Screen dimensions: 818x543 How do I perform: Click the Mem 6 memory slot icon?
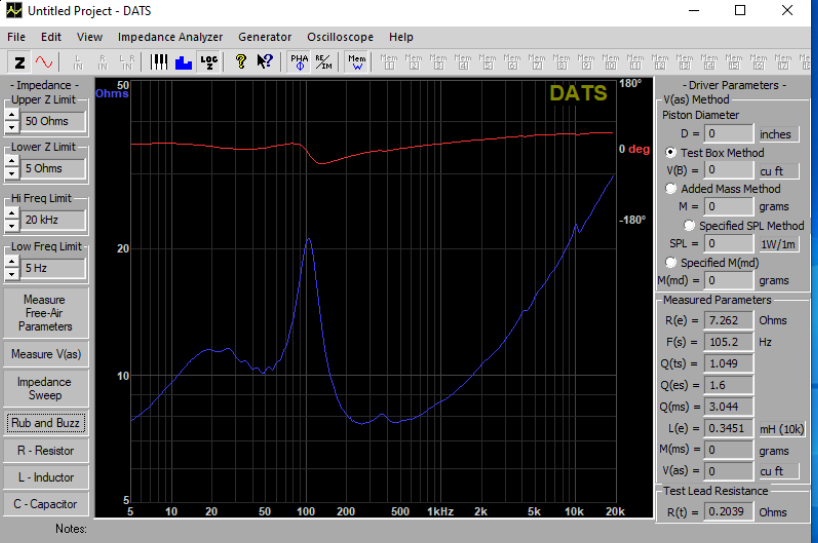pos(512,63)
